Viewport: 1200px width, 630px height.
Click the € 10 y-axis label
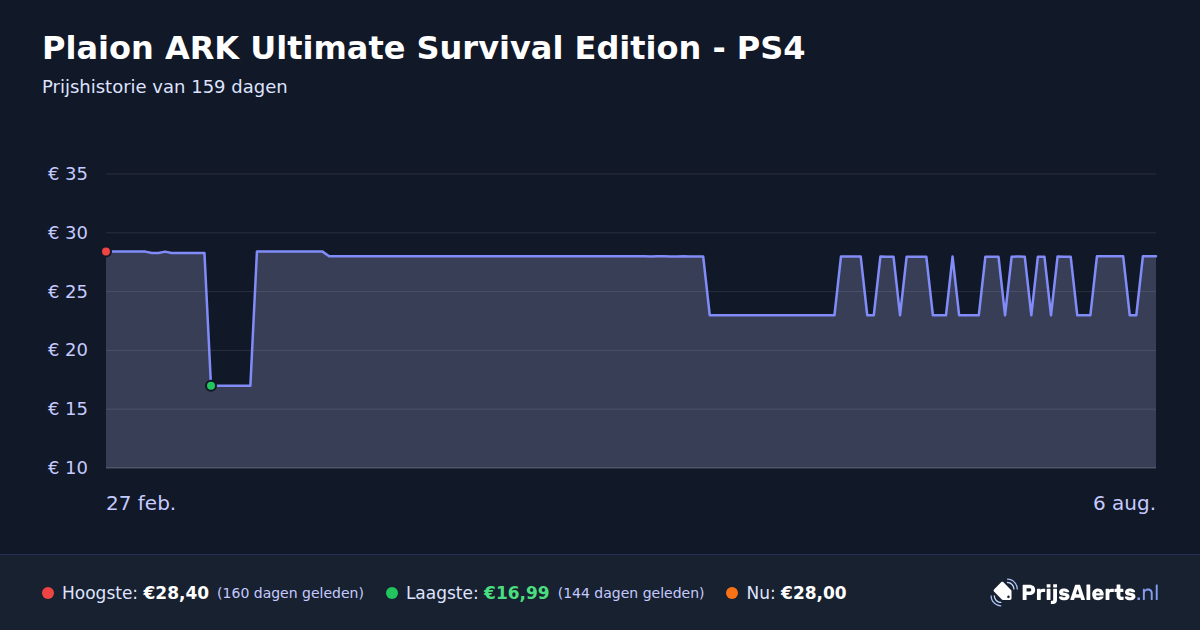[68, 468]
